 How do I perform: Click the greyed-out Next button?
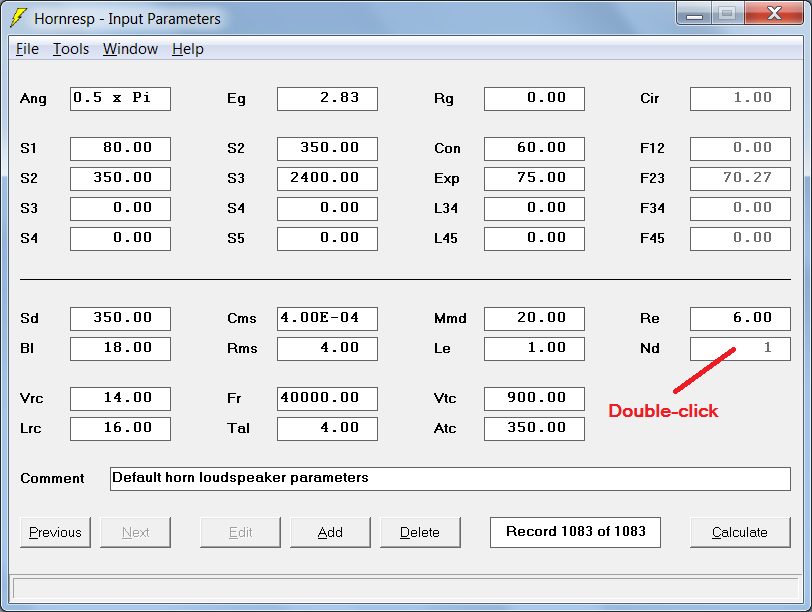point(135,532)
